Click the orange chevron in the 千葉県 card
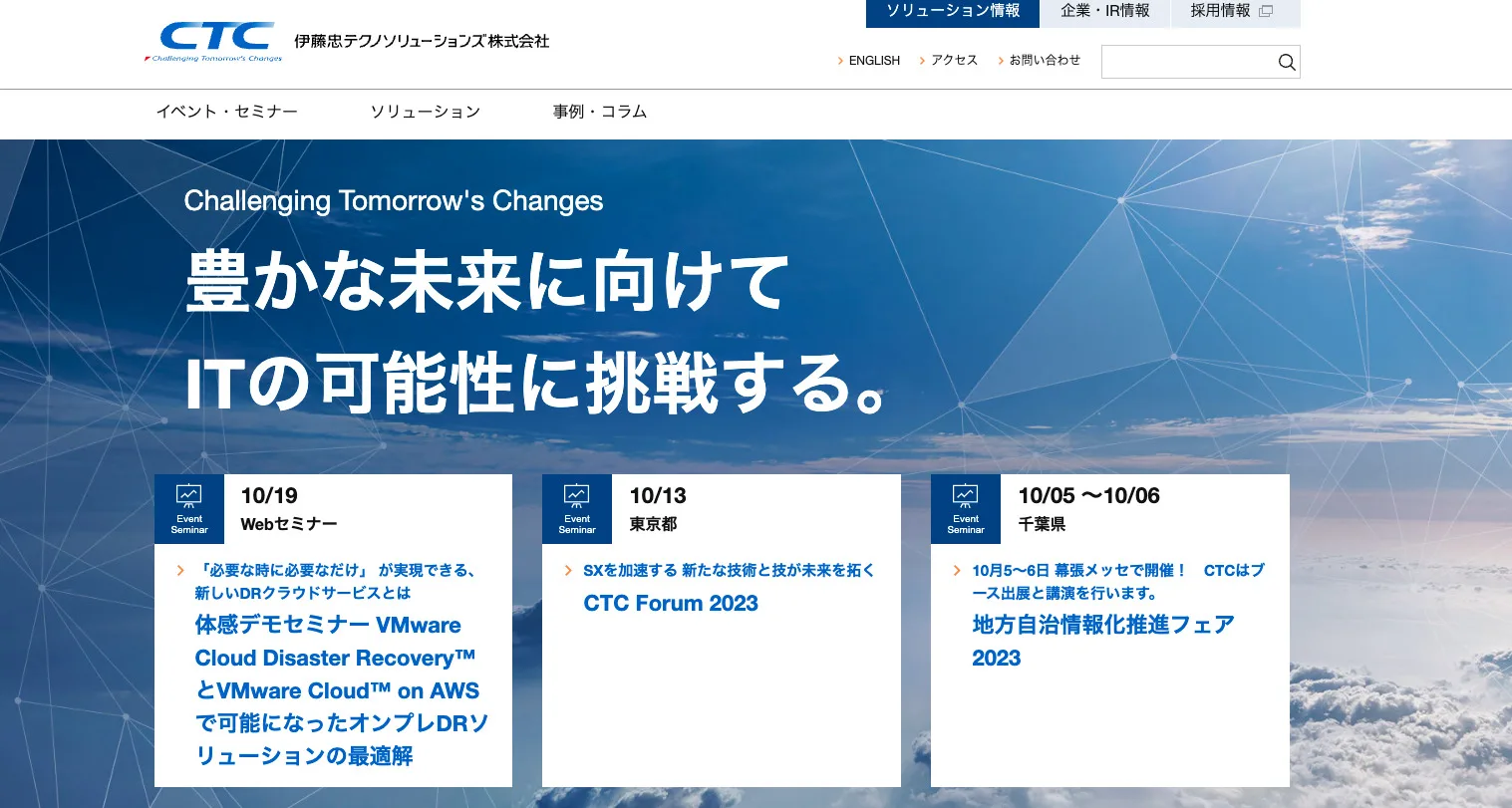 [957, 571]
